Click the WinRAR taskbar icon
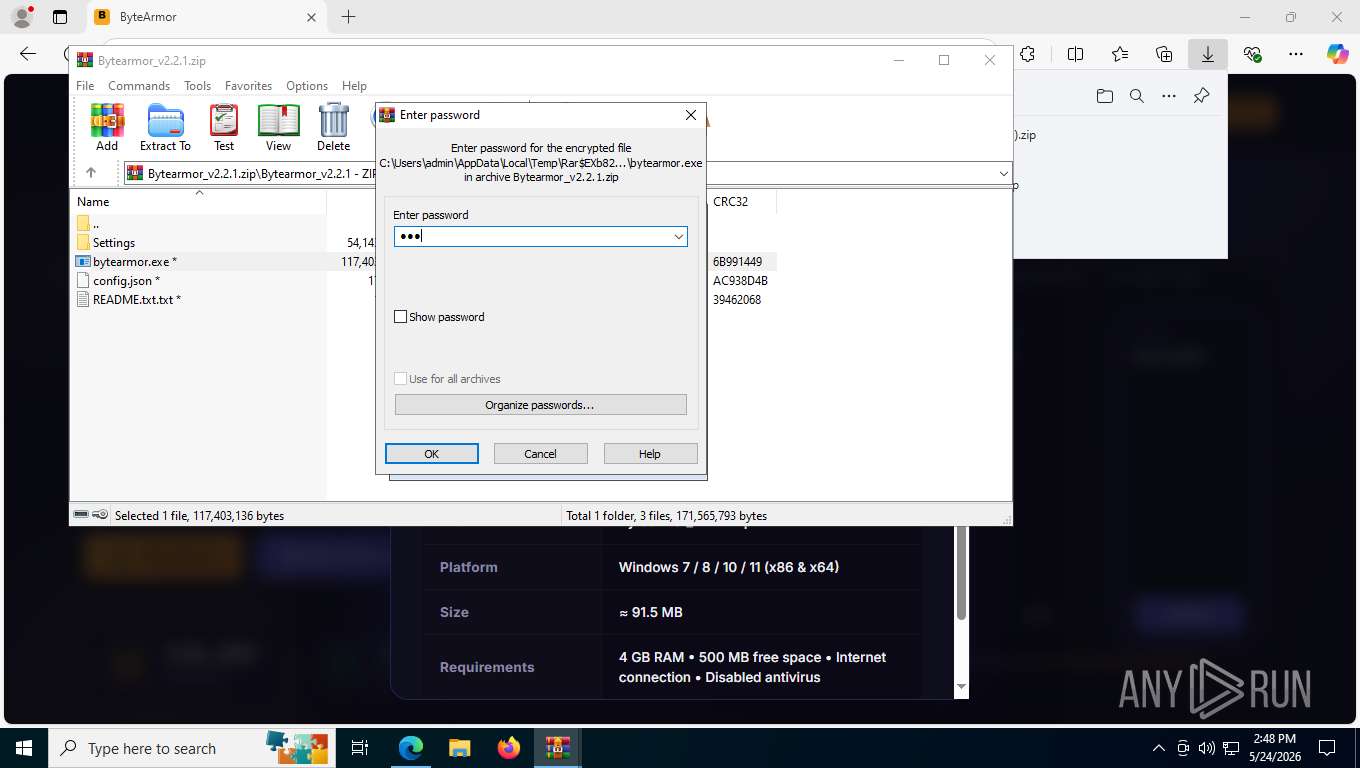1360x768 pixels. (x=557, y=748)
